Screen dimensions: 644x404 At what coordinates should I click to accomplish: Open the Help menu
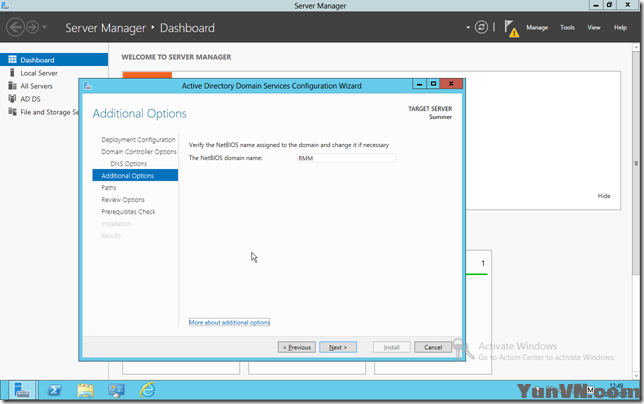(620, 28)
